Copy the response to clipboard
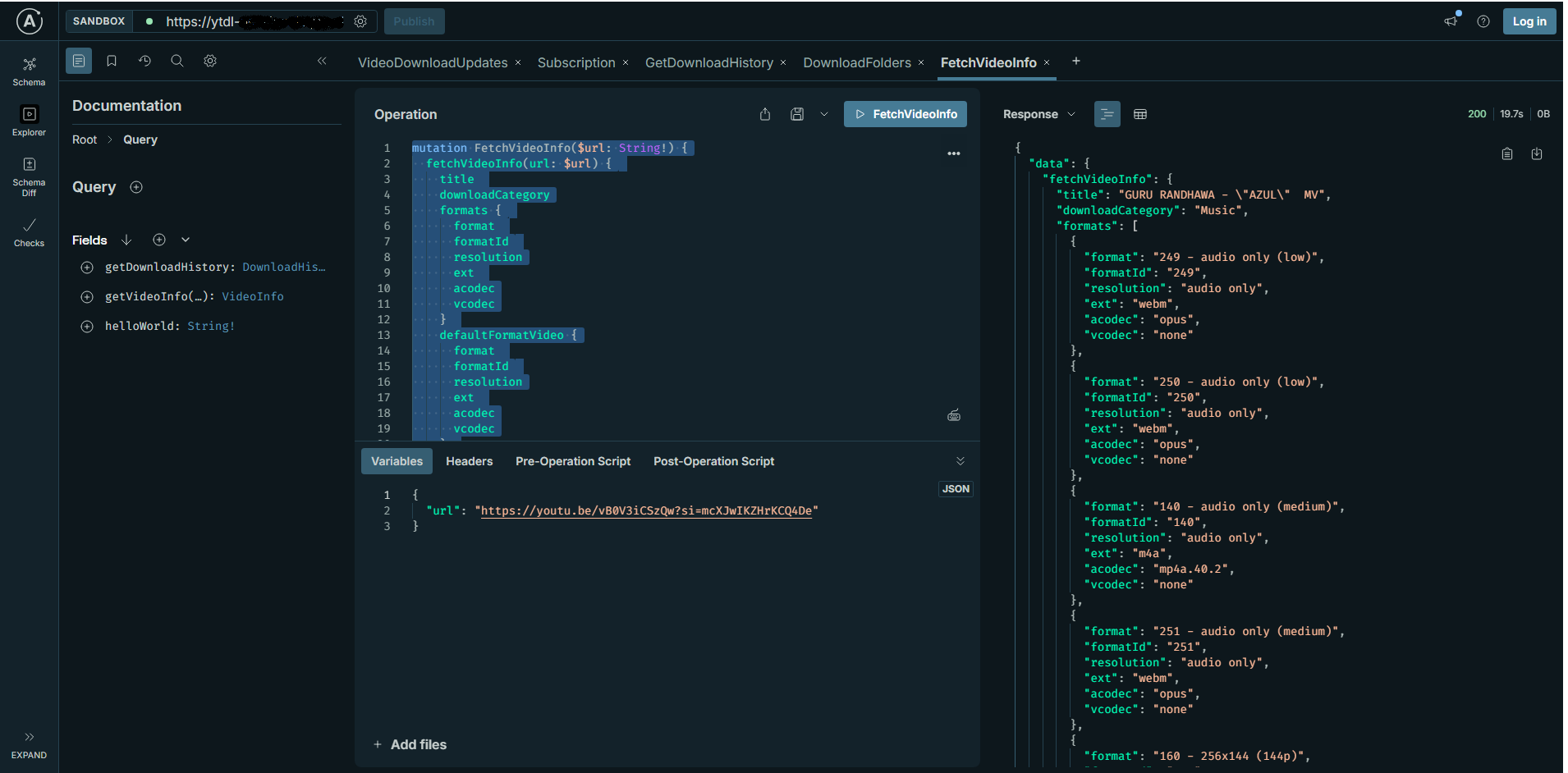Image resolution: width=1568 pixels, height=773 pixels. coord(1507,154)
